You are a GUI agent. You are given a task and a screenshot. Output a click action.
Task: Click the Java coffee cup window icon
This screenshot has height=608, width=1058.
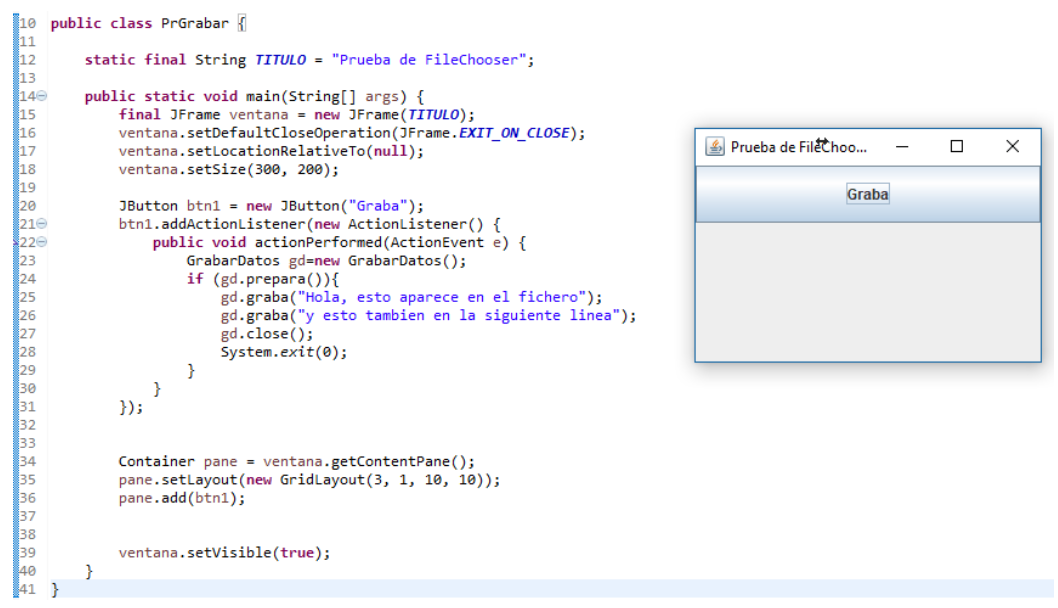pyautogui.click(x=716, y=147)
